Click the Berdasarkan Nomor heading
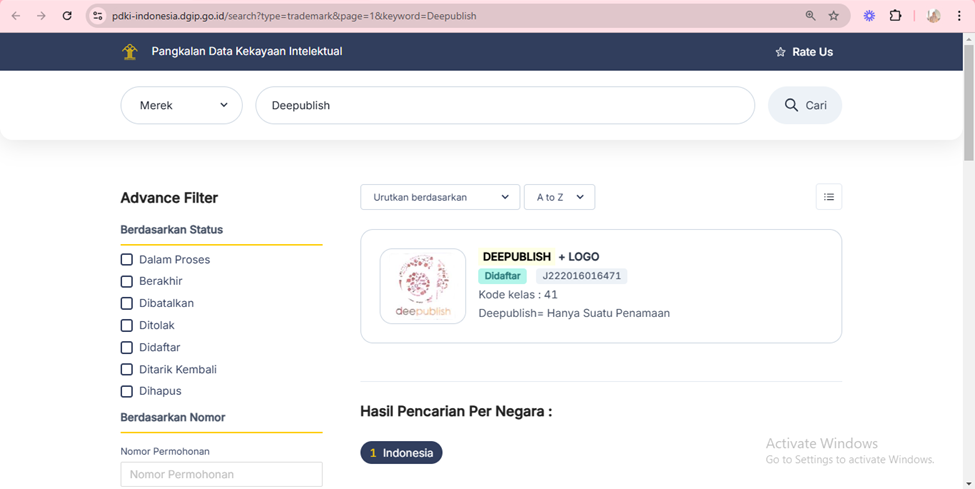Viewport: 975px width, 489px height. click(173, 417)
